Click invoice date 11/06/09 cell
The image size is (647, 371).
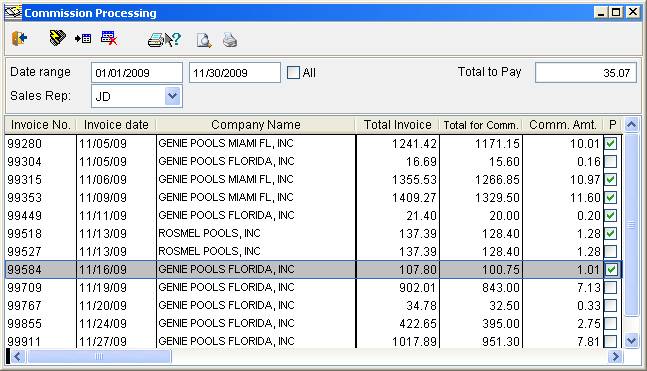pyautogui.click(x=116, y=180)
